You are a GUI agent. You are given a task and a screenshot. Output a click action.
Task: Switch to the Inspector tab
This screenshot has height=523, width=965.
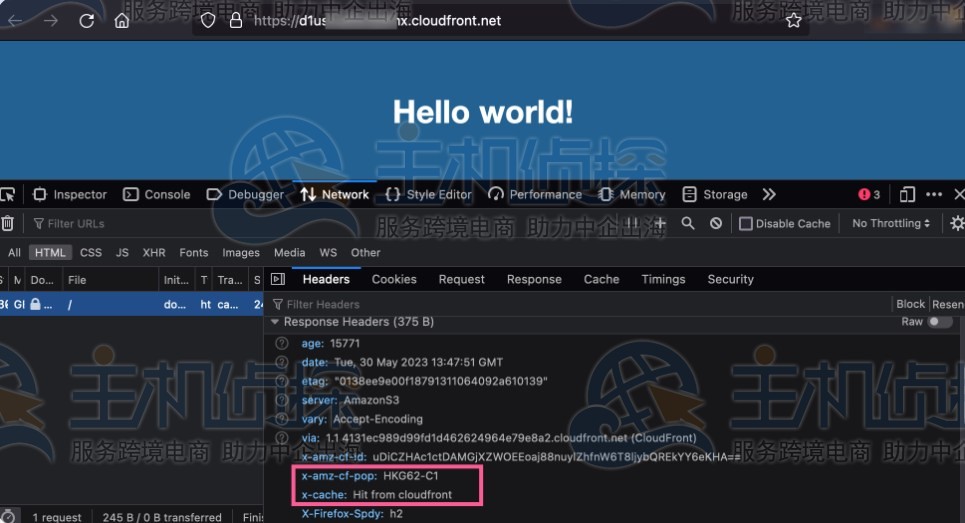(70, 194)
